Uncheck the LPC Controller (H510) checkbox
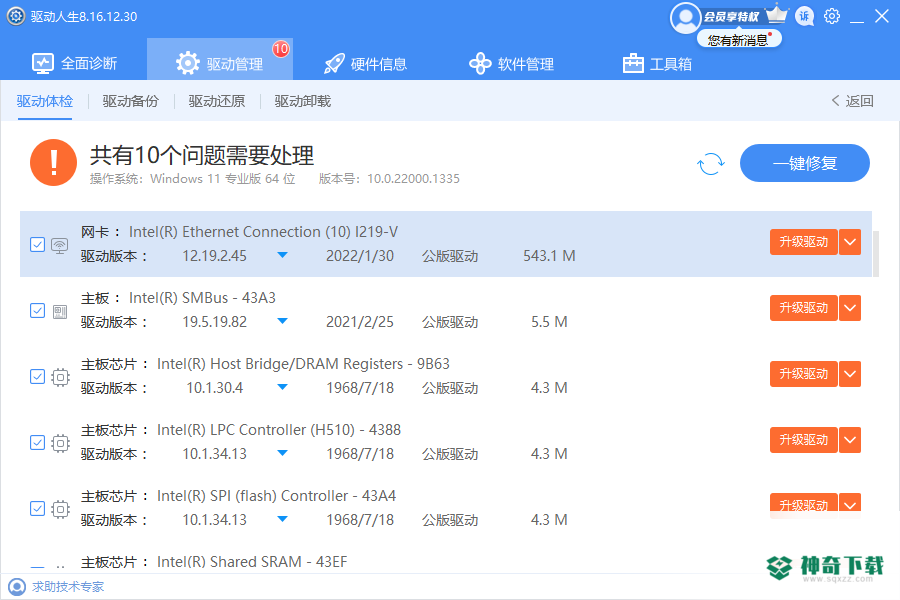The width and height of the screenshot is (900, 600). pyautogui.click(x=37, y=443)
